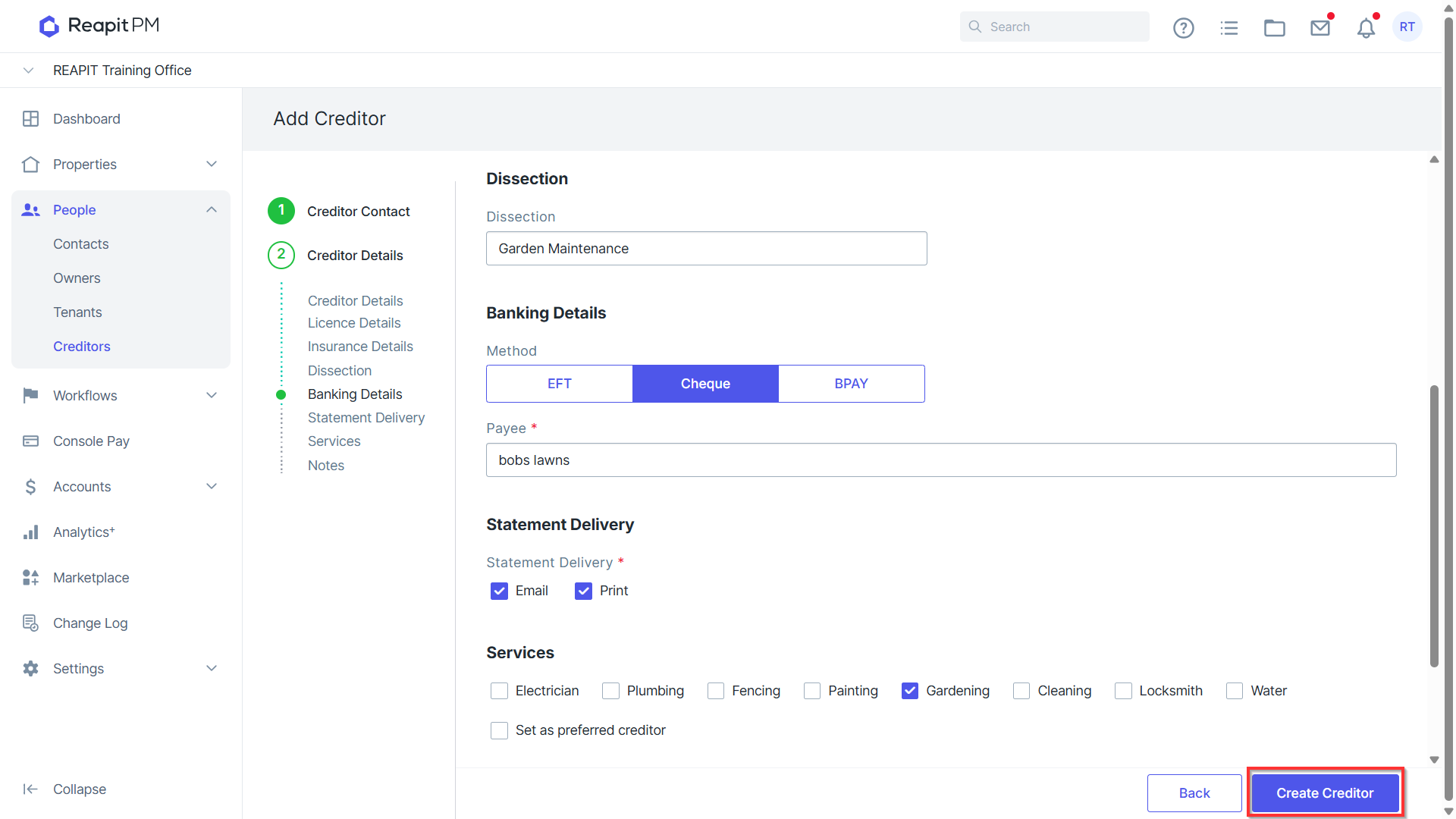Click the Payee input field
Screen dimensions: 1456x819
[x=941, y=460]
